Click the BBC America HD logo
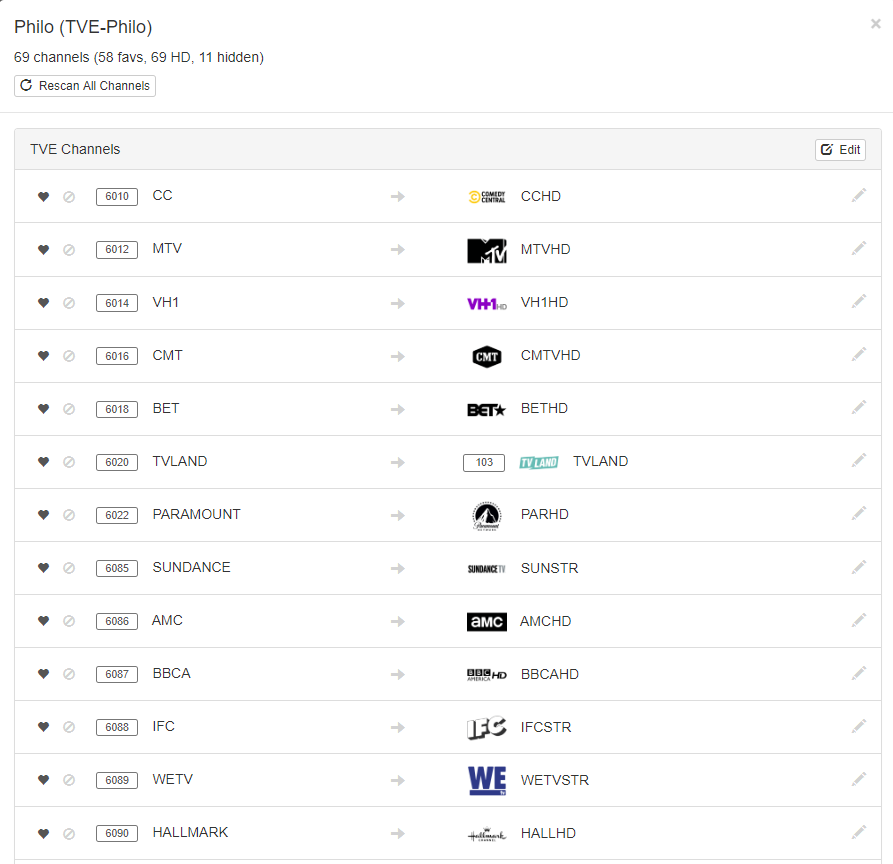 [x=486, y=675]
